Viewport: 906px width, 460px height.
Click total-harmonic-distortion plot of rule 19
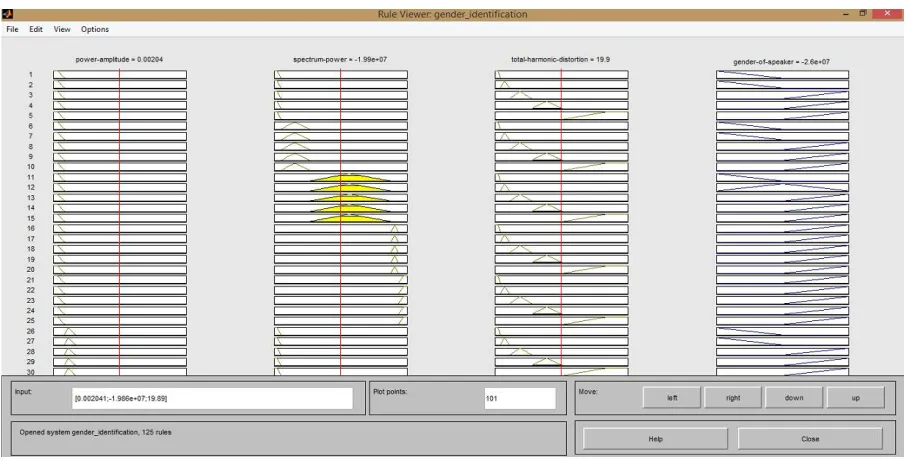point(561,260)
